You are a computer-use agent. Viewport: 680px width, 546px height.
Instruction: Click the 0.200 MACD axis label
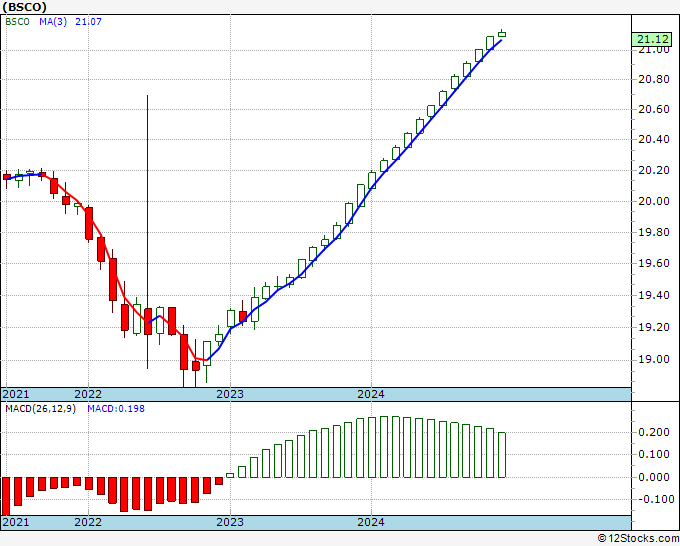point(654,432)
